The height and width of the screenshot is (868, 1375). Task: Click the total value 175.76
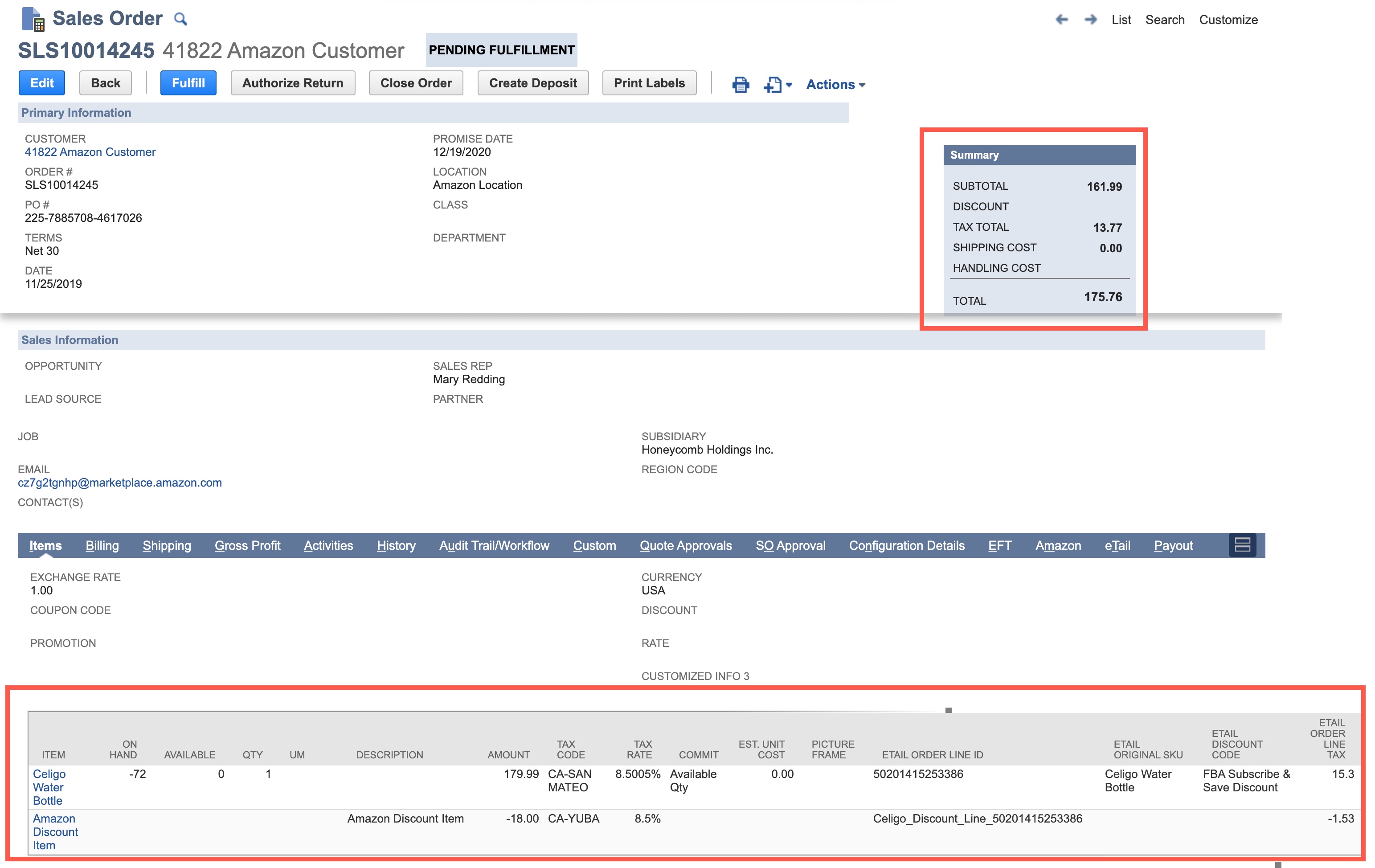[1103, 297]
